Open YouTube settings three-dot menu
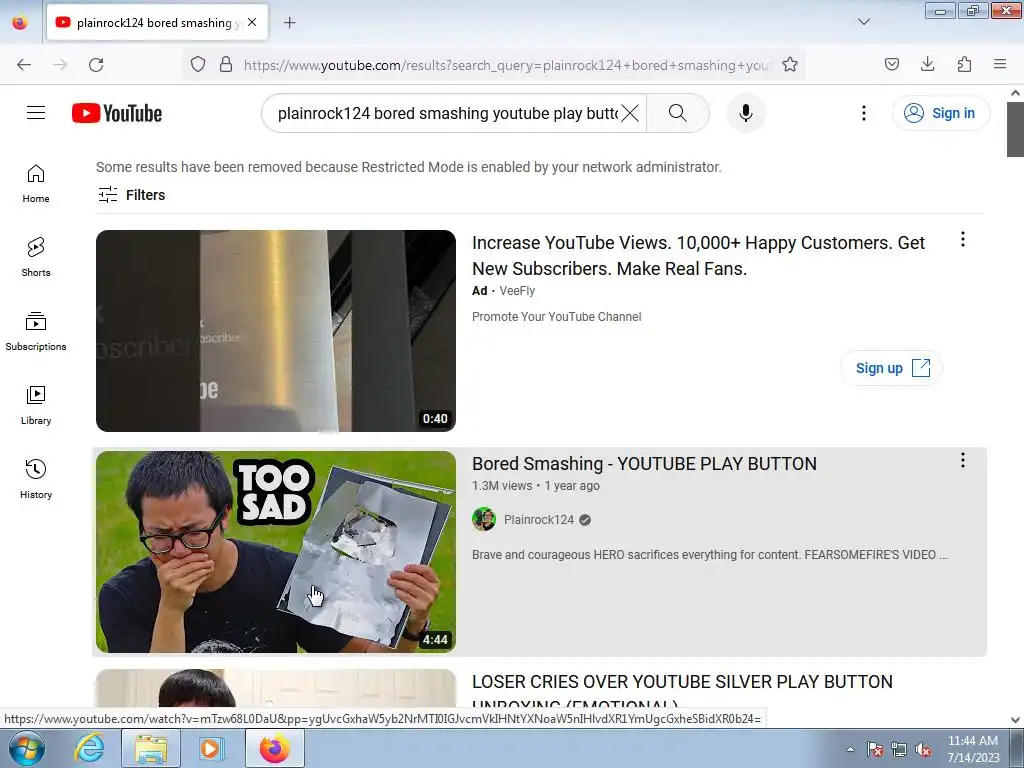1024x768 pixels. point(863,113)
